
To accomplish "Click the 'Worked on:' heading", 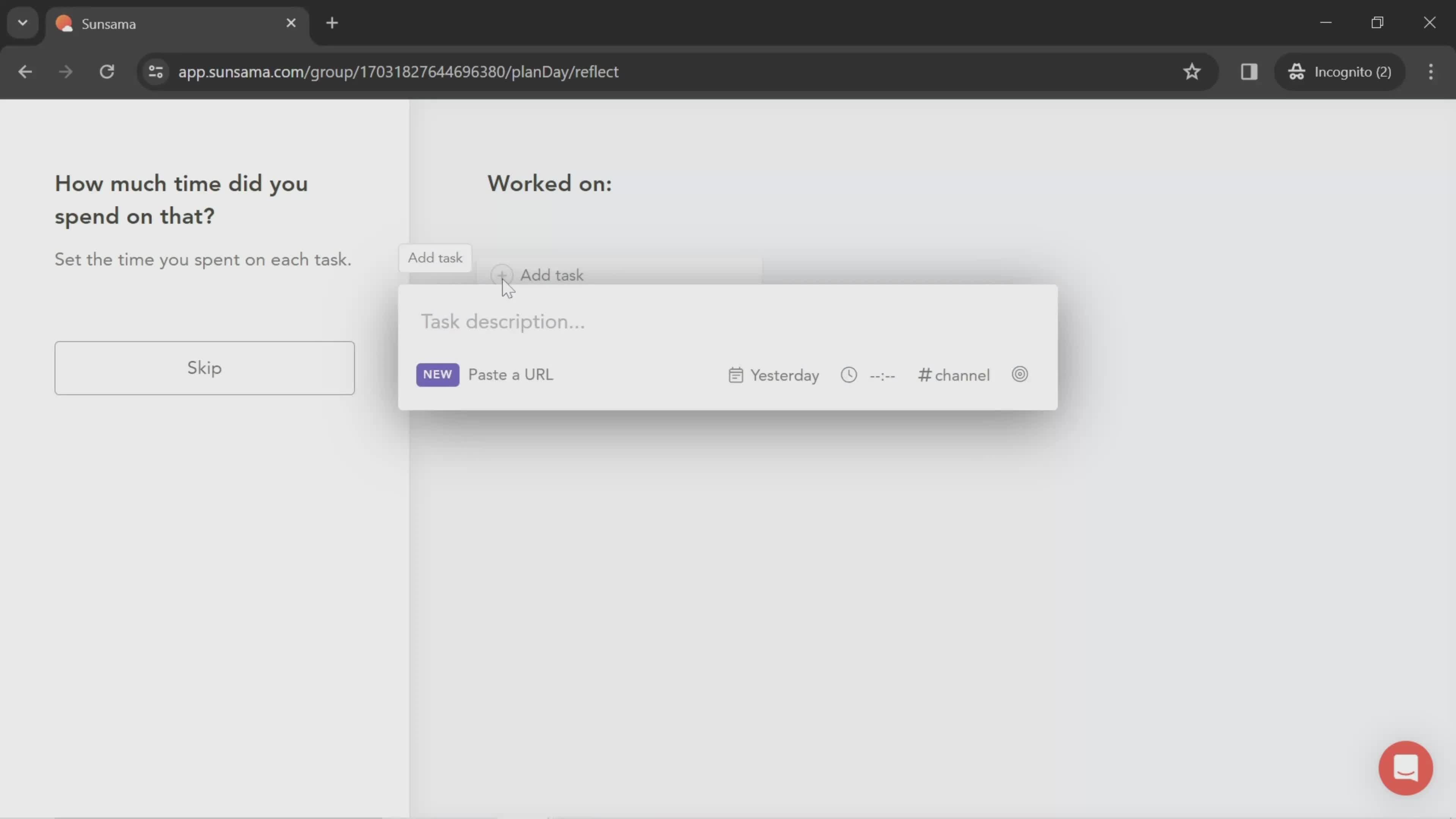I will pos(549,183).
